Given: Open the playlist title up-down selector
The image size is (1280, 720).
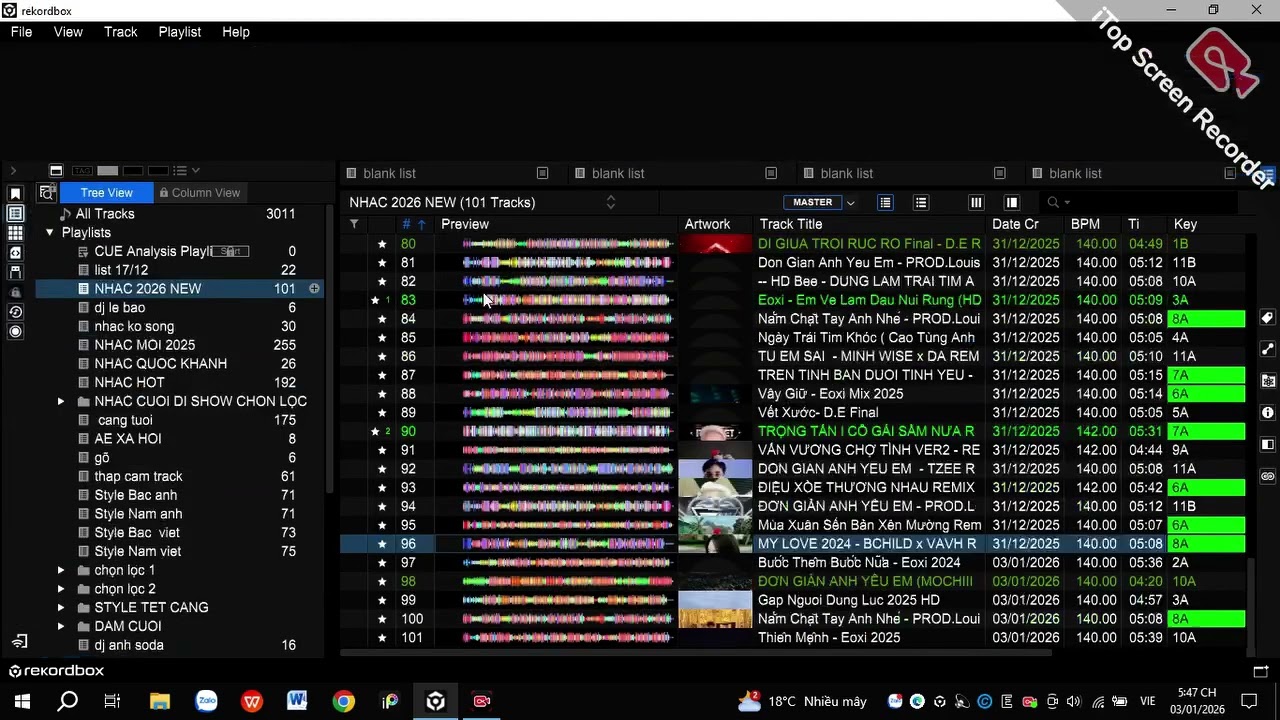Looking at the screenshot, I should coord(610,202).
